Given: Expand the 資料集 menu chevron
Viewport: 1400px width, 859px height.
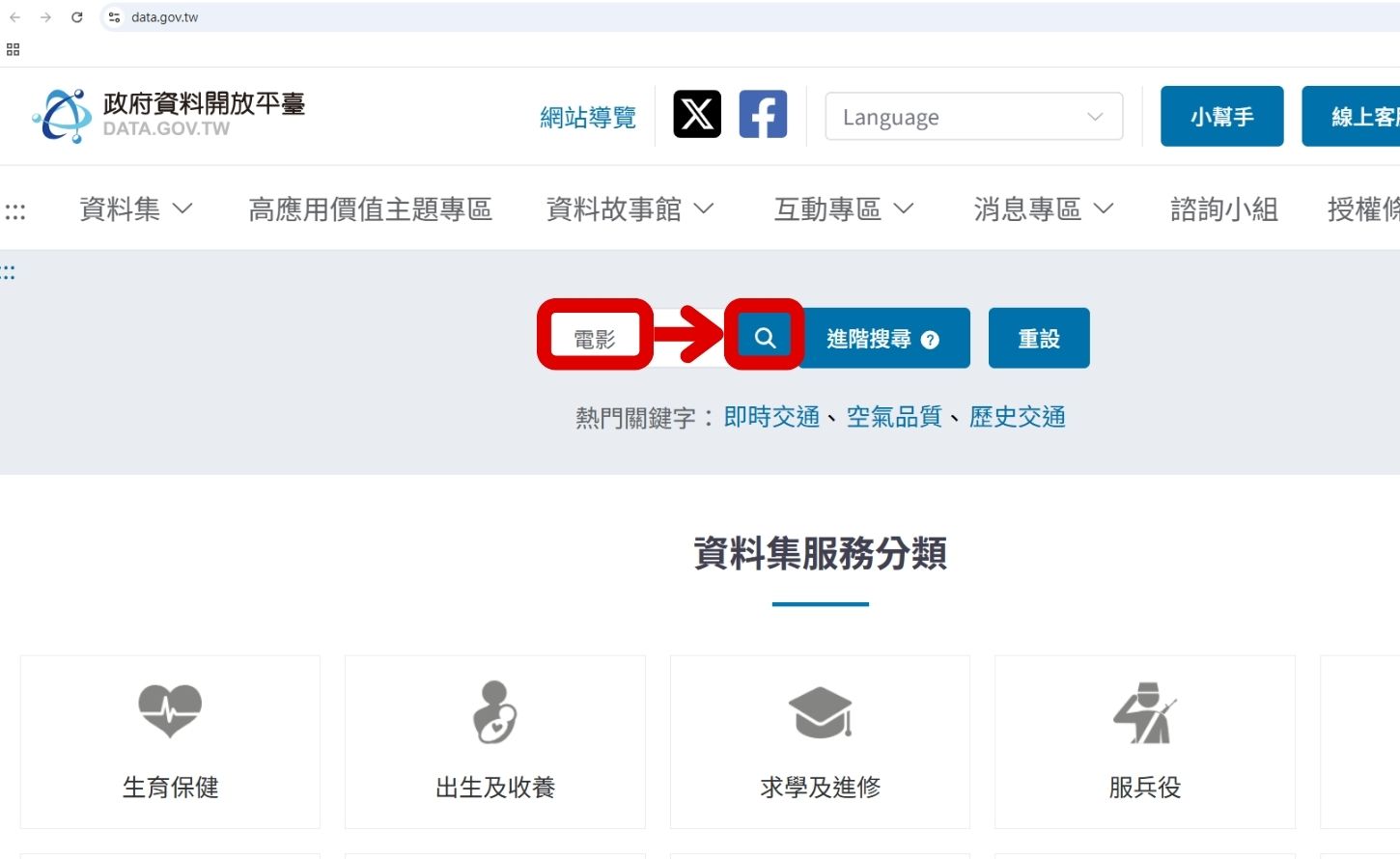Looking at the screenshot, I should pos(185,208).
